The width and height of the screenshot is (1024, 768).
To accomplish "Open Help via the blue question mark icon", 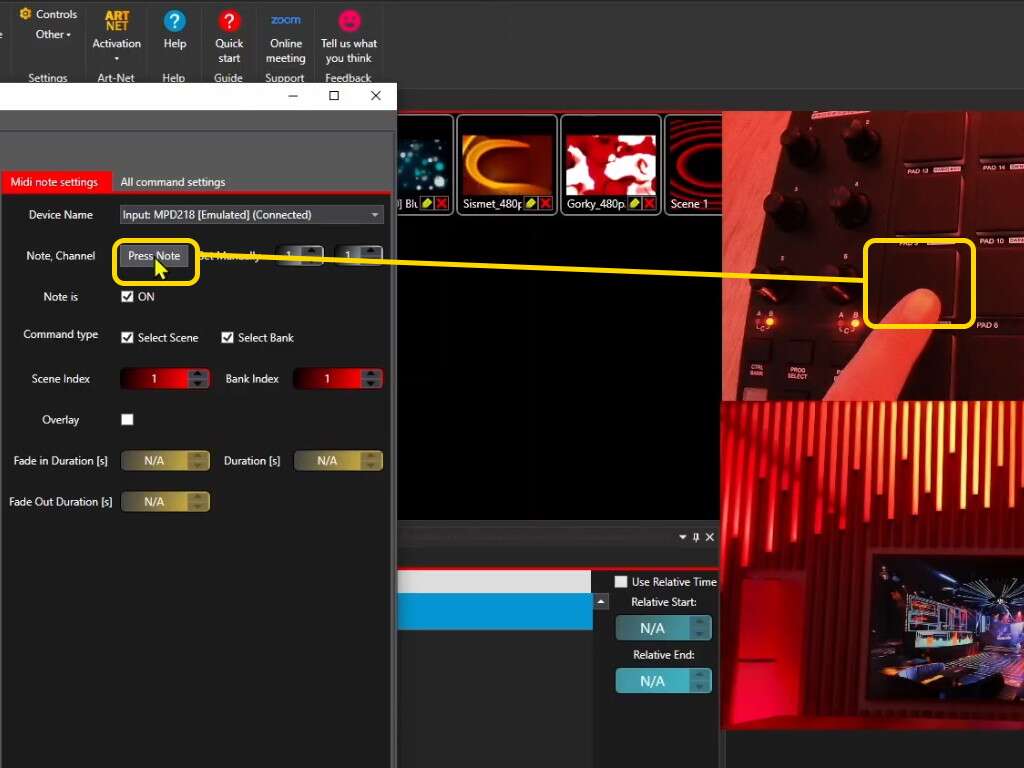I will [174, 20].
